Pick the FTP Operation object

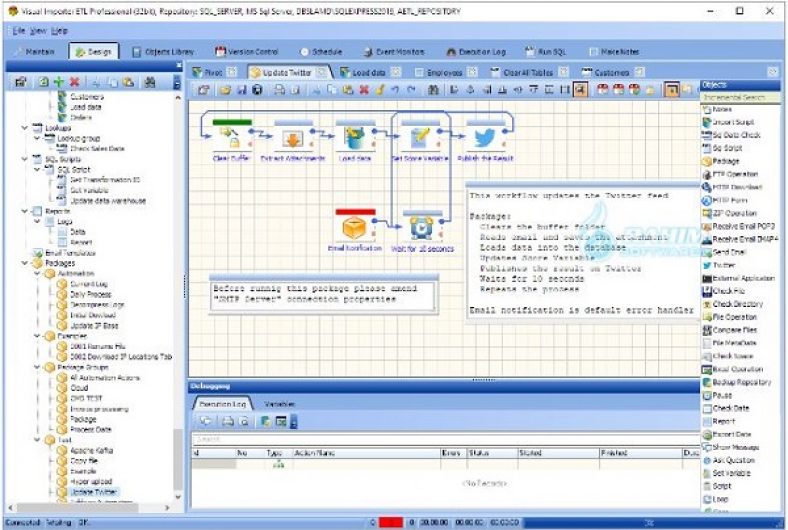tap(730, 174)
